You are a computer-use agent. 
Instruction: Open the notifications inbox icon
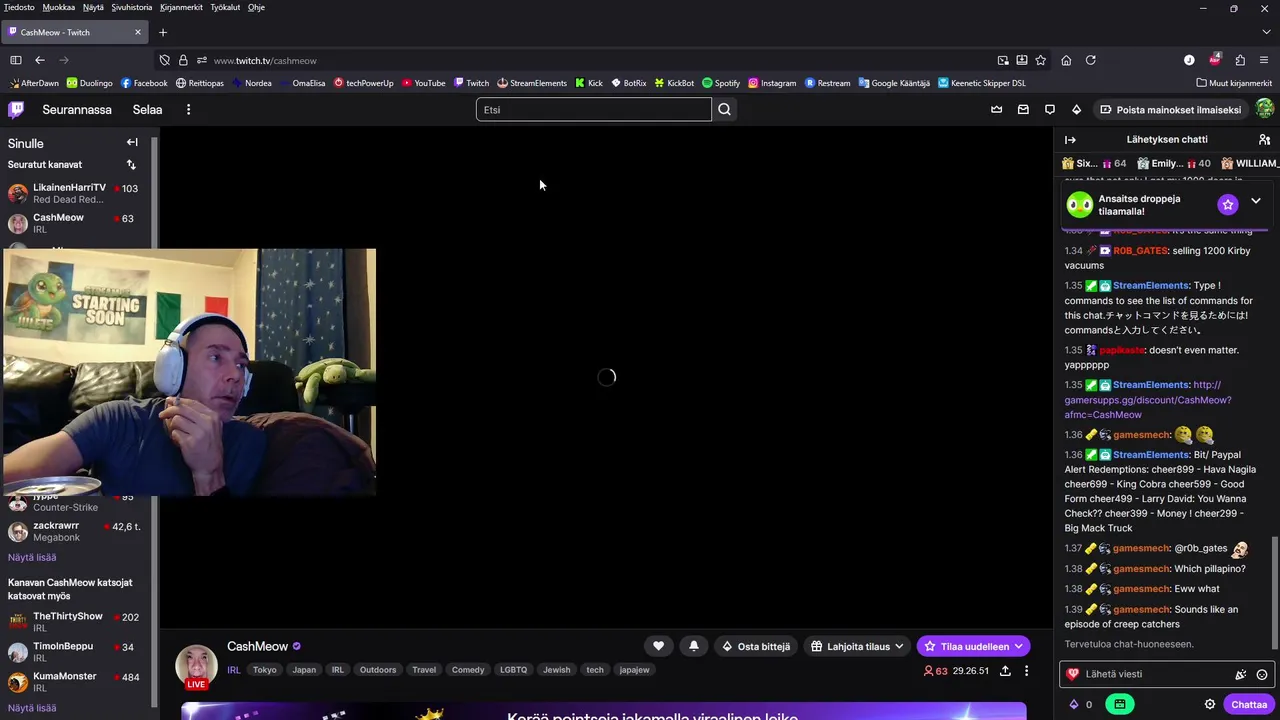click(1023, 110)
